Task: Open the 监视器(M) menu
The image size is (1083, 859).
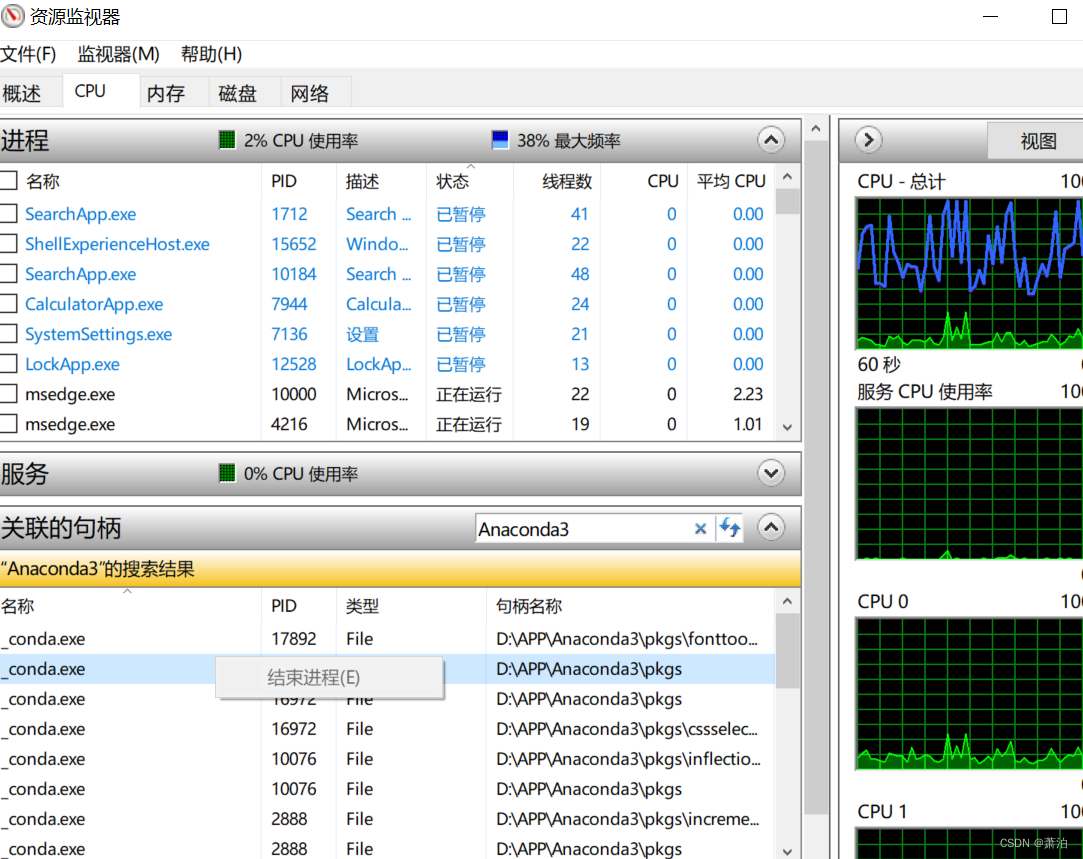Action: coord(118,54)
